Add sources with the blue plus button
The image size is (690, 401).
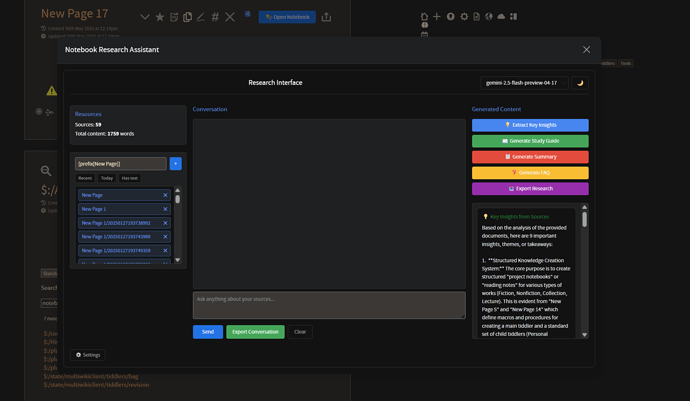coord(176,164)
